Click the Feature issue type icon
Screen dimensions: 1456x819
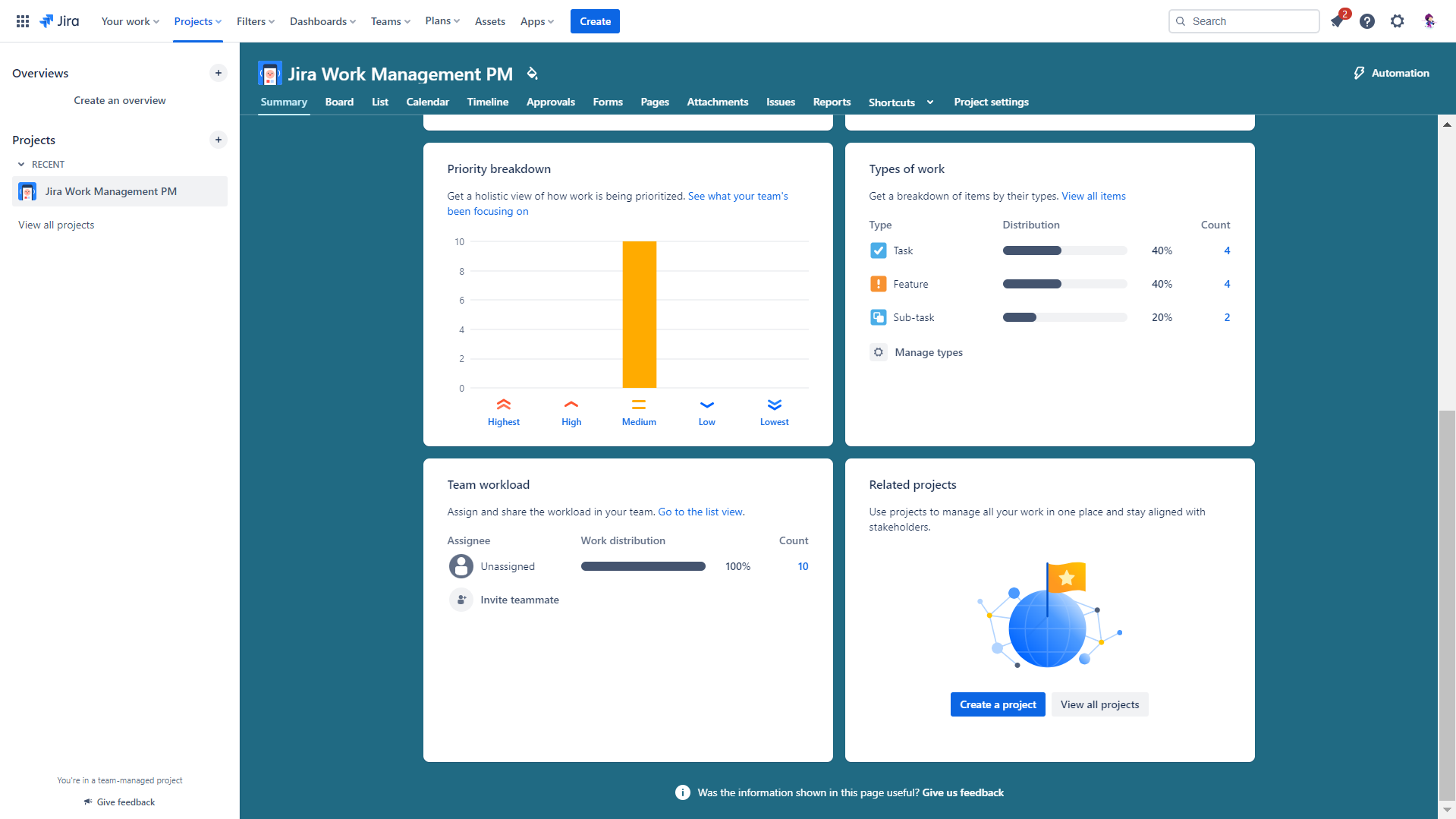point(878,284)
